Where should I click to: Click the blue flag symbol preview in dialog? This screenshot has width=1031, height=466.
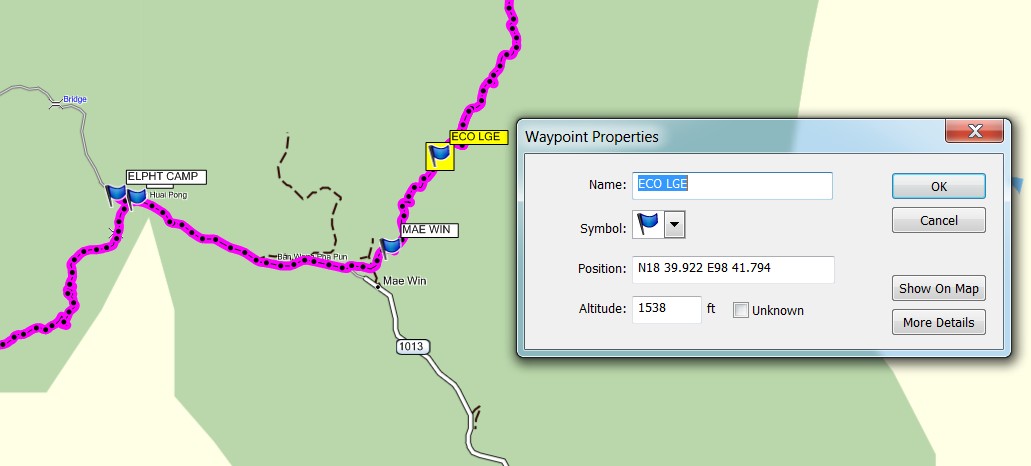click(x=648, y=226)
